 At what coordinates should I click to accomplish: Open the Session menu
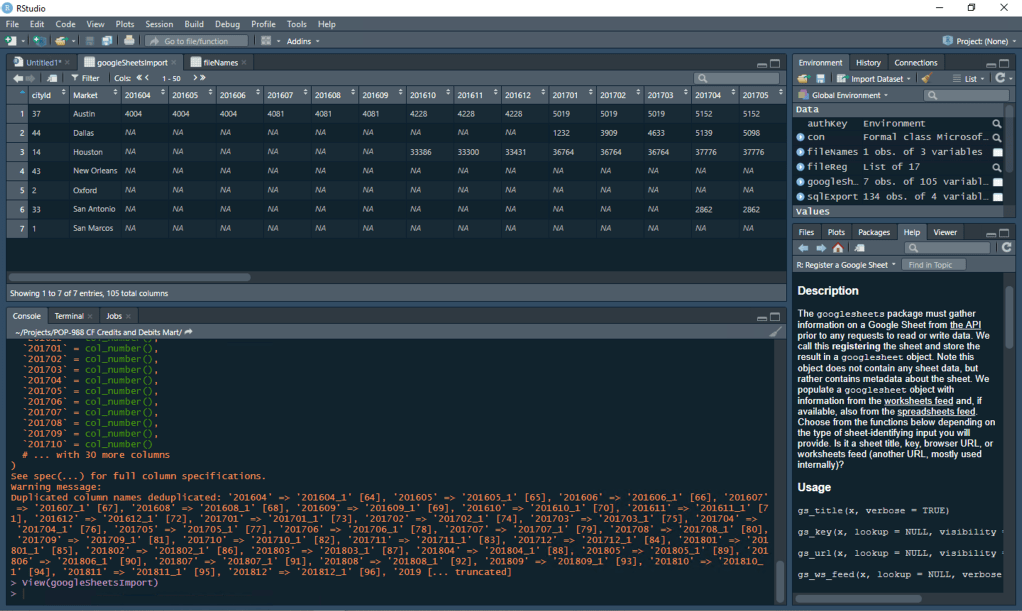[x=159, y=23]
